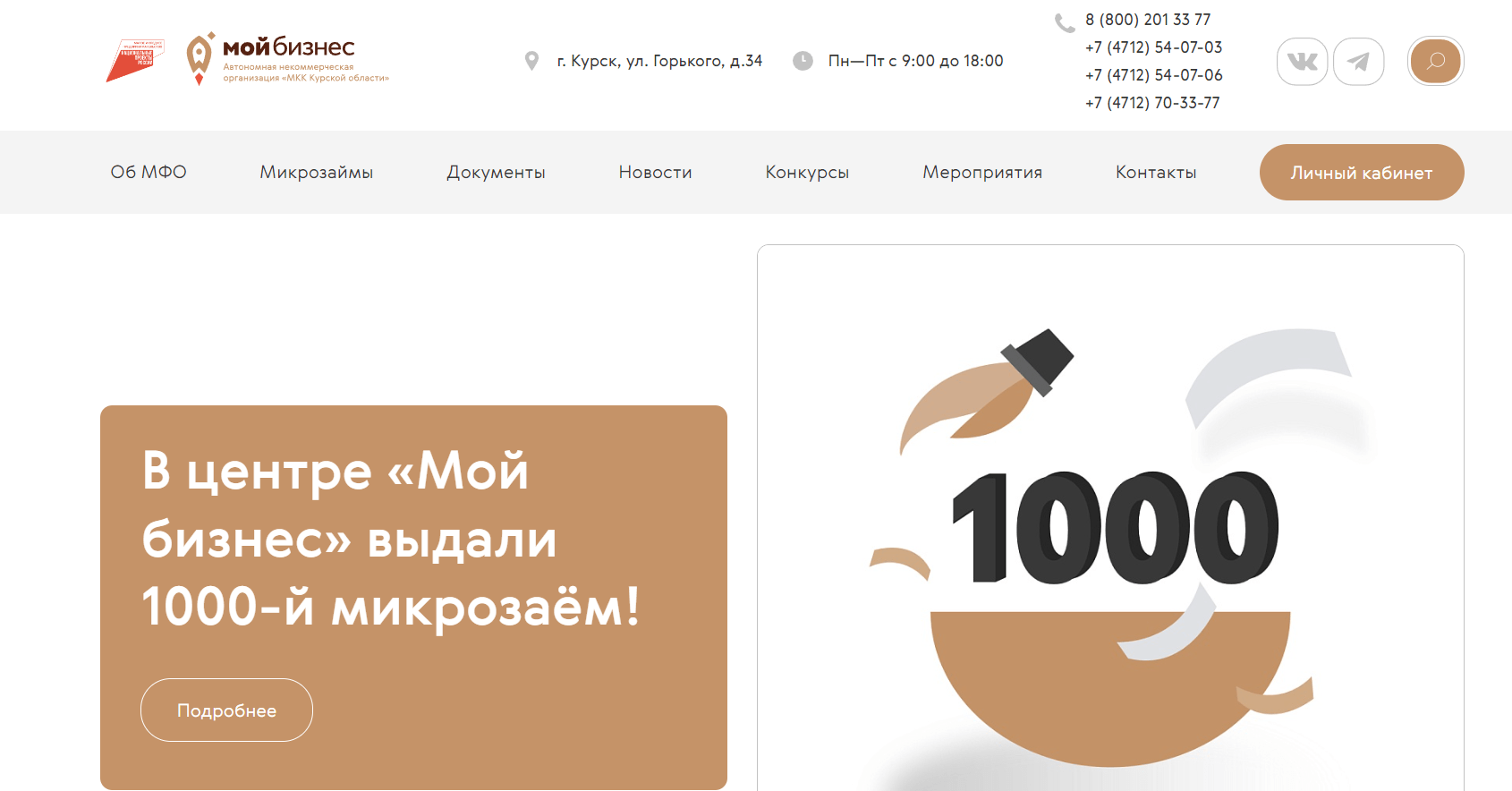
Task: Click the working hours Пн—Пт text
Action: (915, 61)
